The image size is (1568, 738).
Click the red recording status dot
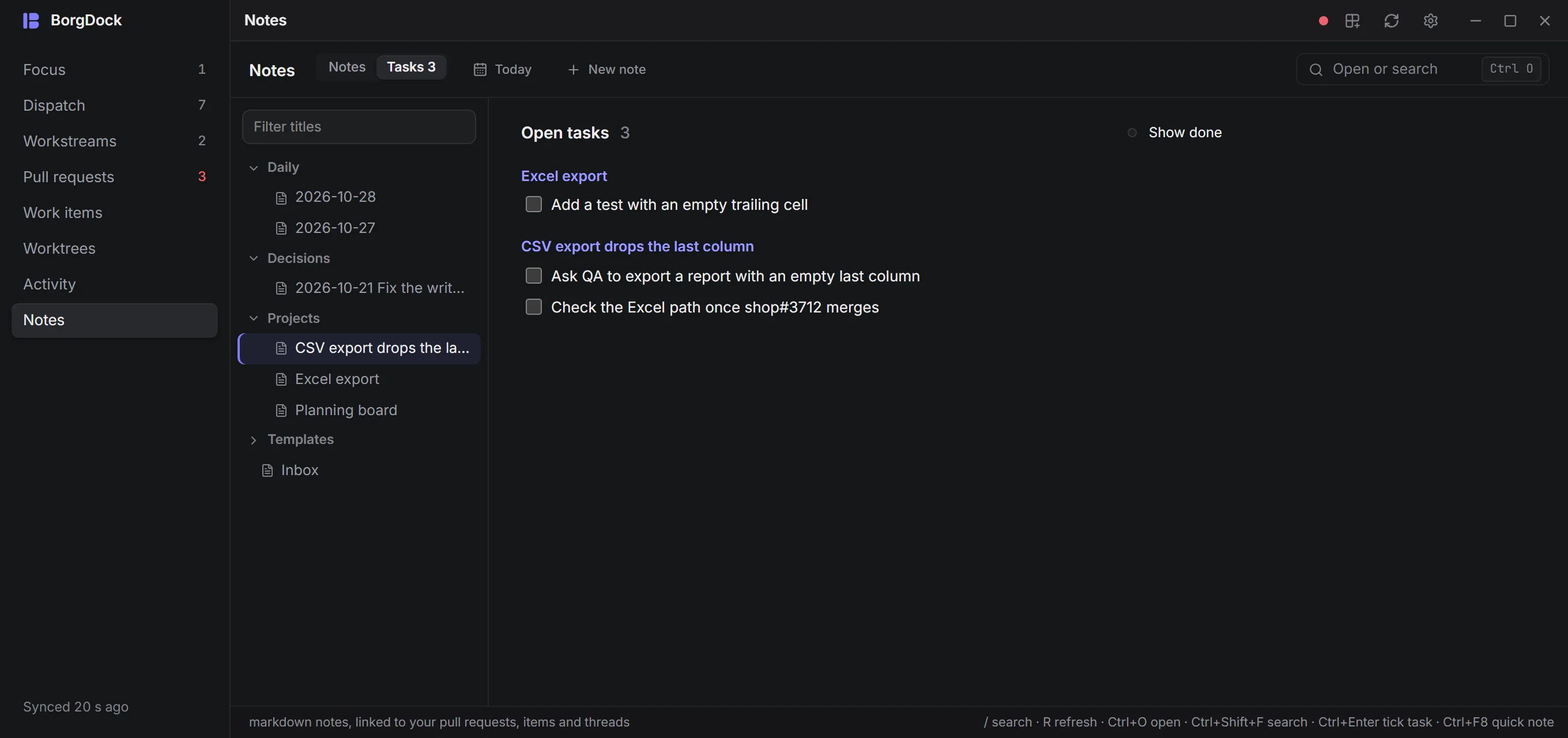tap(1322, 21)
